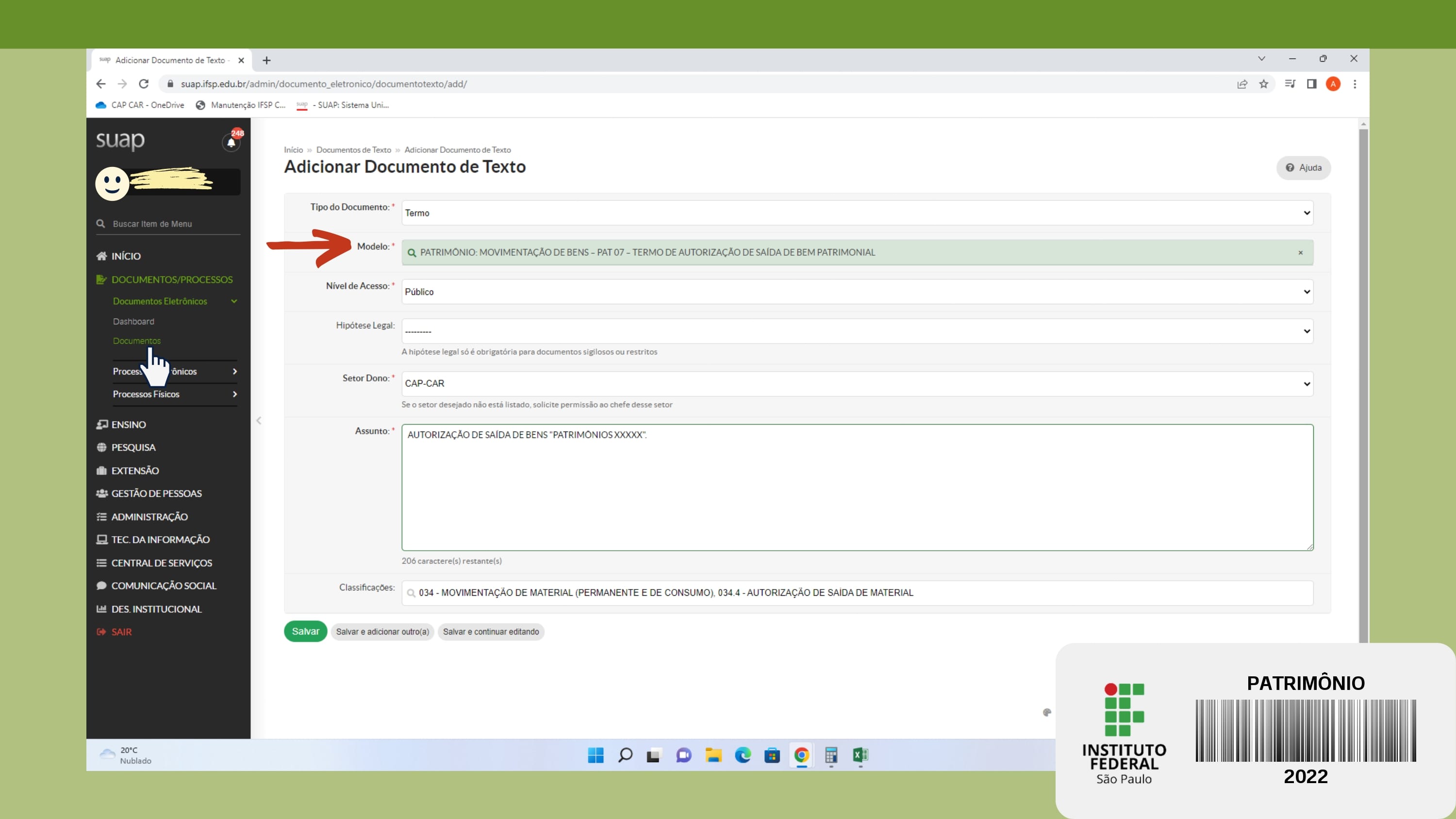Image resolution: width=1456 pixels, height=819 pixels.
Task: Click the suap logo in sidebar
Action: [120, 140]
